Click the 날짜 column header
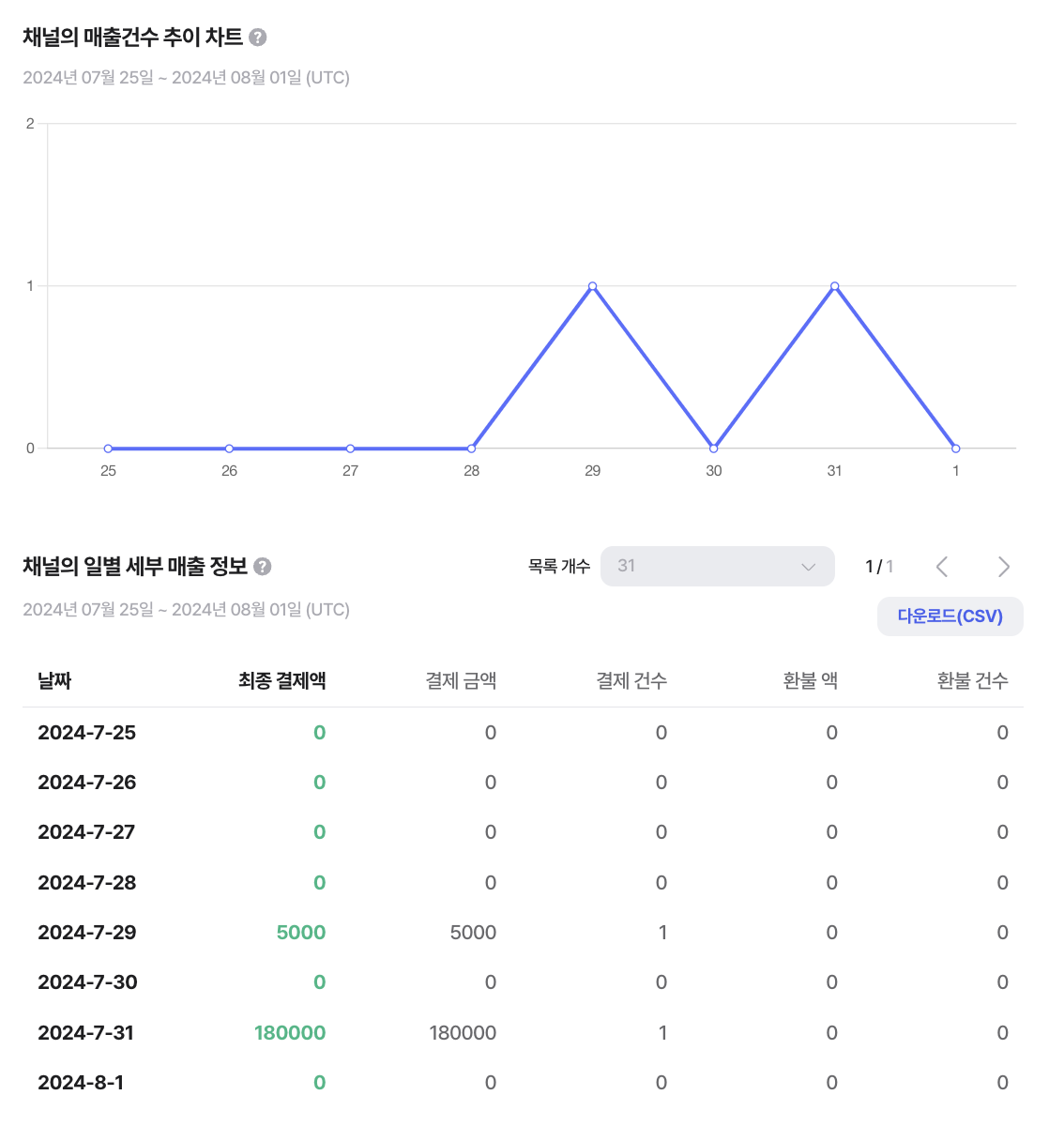The height and width of the screenshot is (1141, 1064). [54, 681]
